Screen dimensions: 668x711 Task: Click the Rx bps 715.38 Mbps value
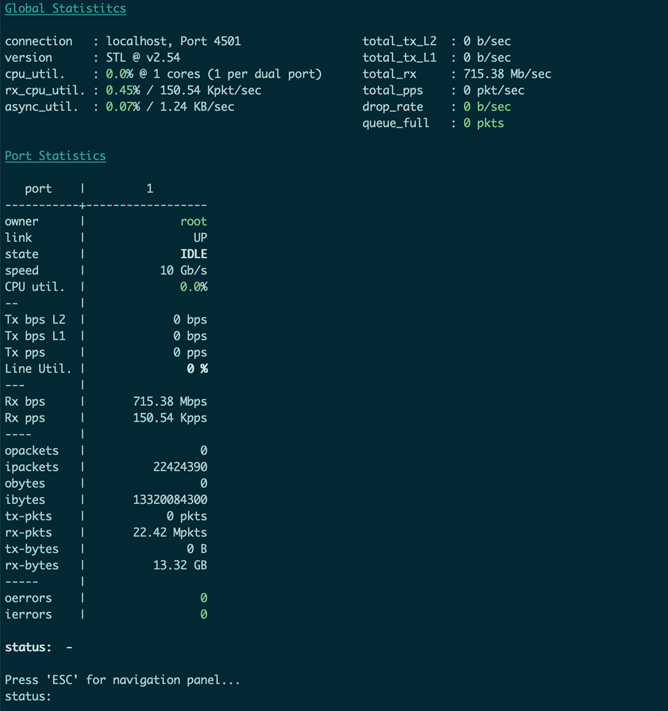coord(170,402)
